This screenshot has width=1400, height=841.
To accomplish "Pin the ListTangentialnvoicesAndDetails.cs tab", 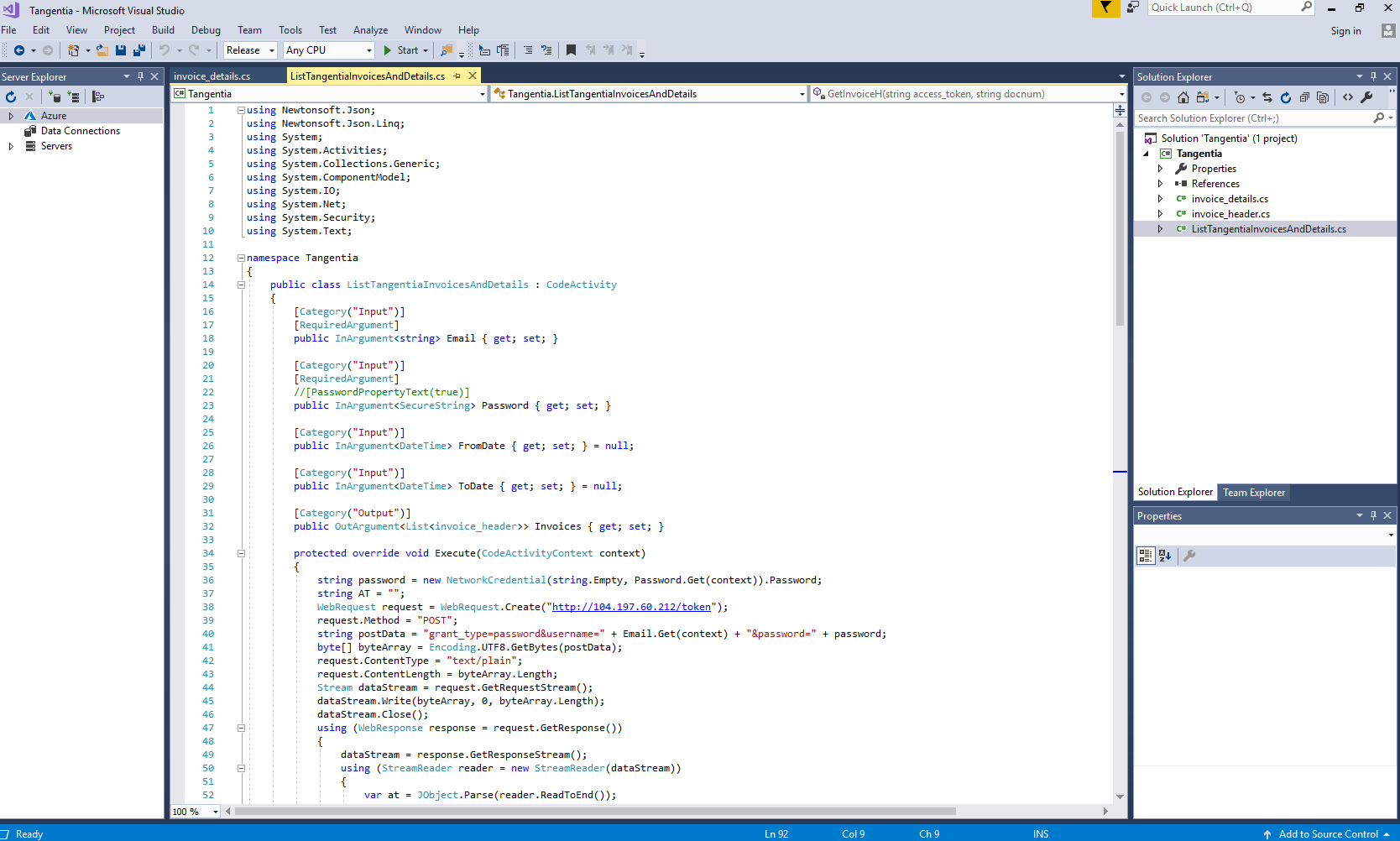I will pos(457,76).
